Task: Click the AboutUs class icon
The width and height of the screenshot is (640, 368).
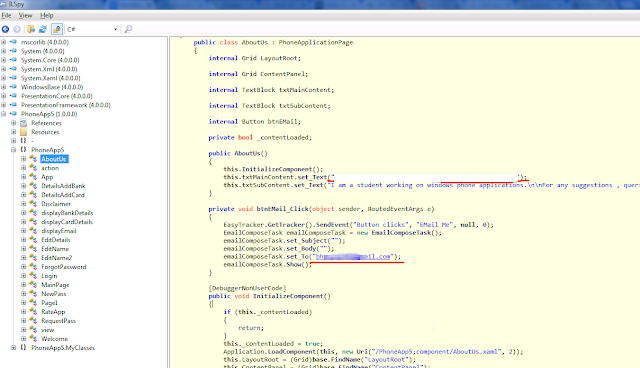Action: [x=33, y=159]
